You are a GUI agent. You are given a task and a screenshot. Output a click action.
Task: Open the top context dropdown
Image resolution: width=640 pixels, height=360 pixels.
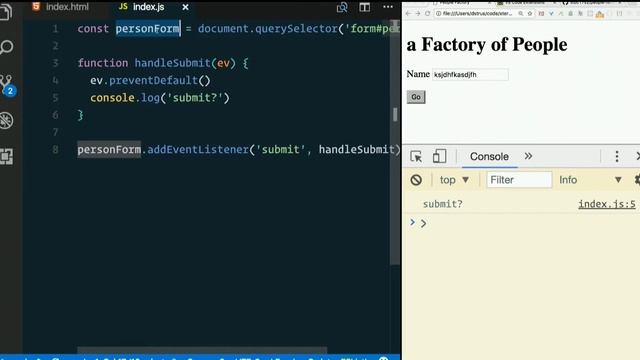click(454, 180)
